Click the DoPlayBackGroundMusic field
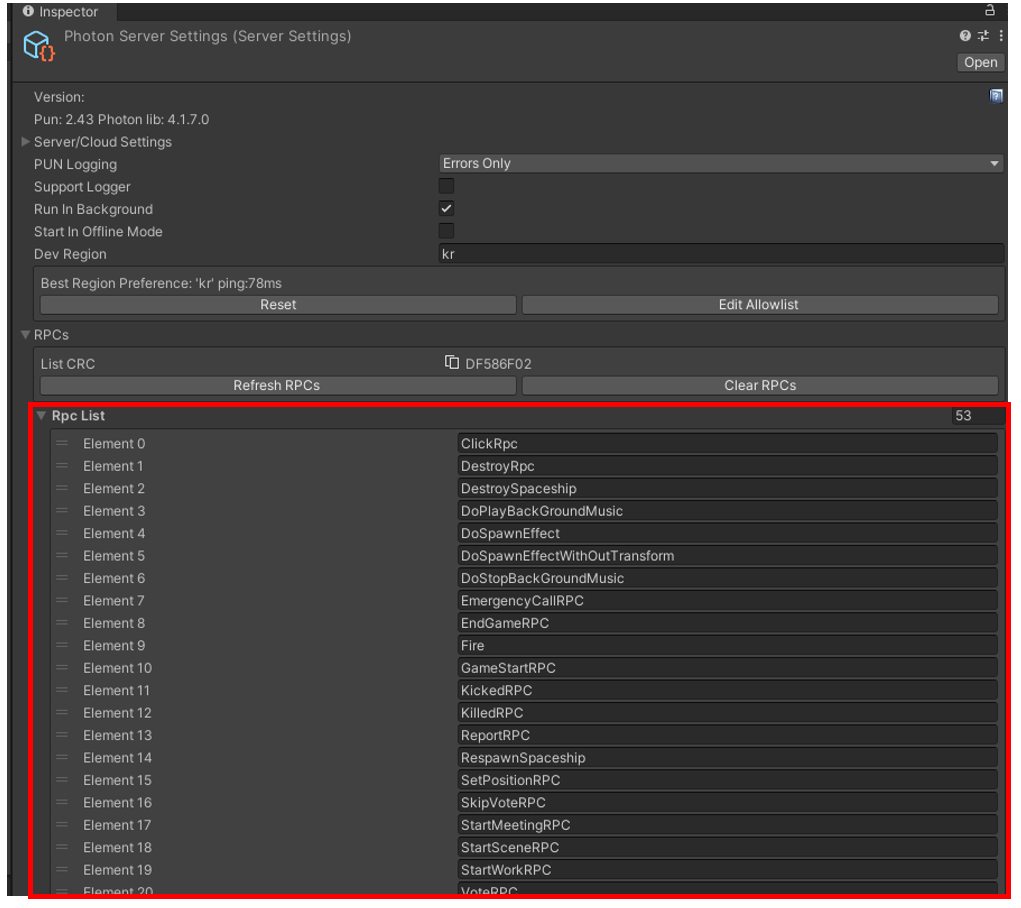This screenshot has width=1021, height=908. 727,511
